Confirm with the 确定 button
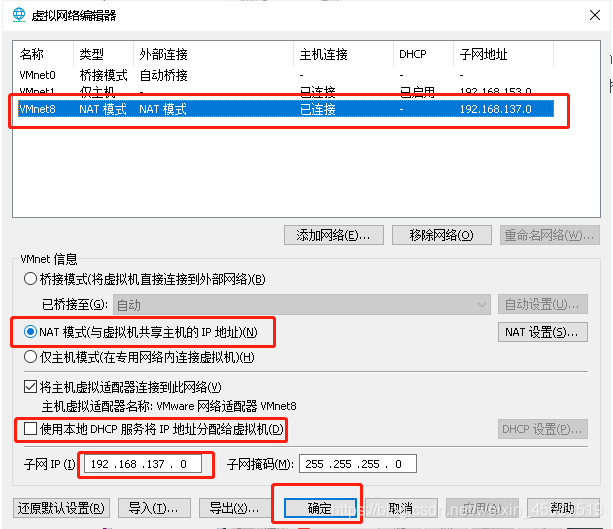 pyautogui.click(x=320, y=508)
